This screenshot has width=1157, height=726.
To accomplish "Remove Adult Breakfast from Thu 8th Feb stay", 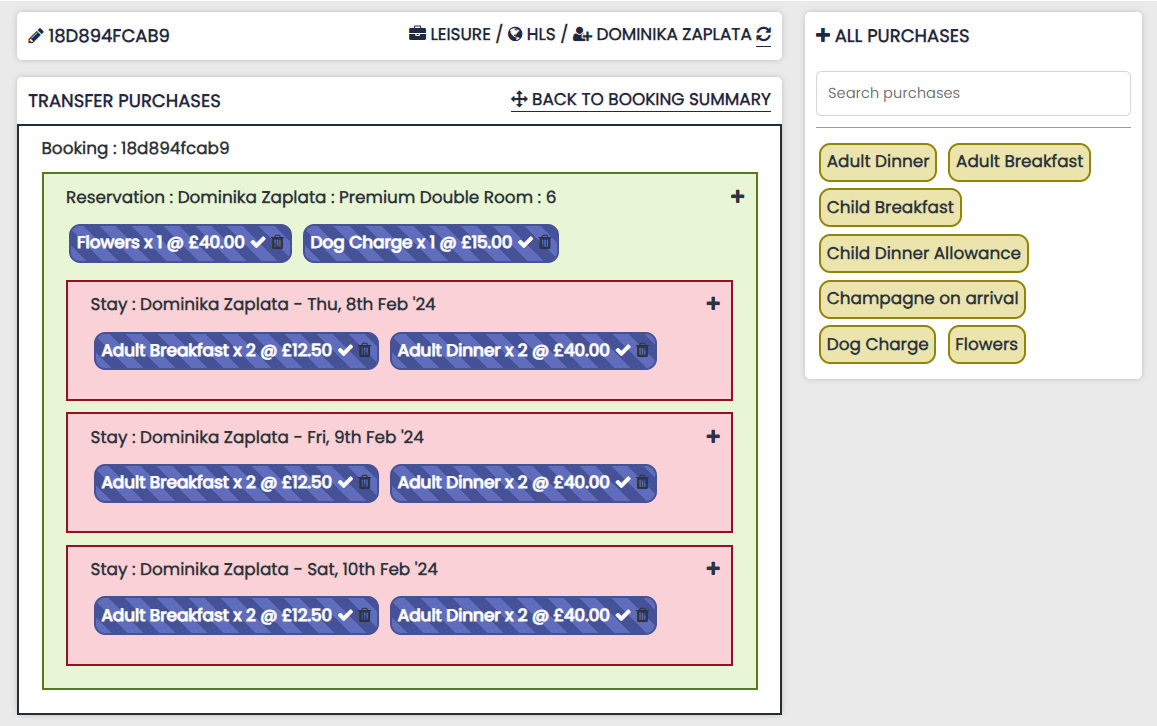I will tap(365, 351).
